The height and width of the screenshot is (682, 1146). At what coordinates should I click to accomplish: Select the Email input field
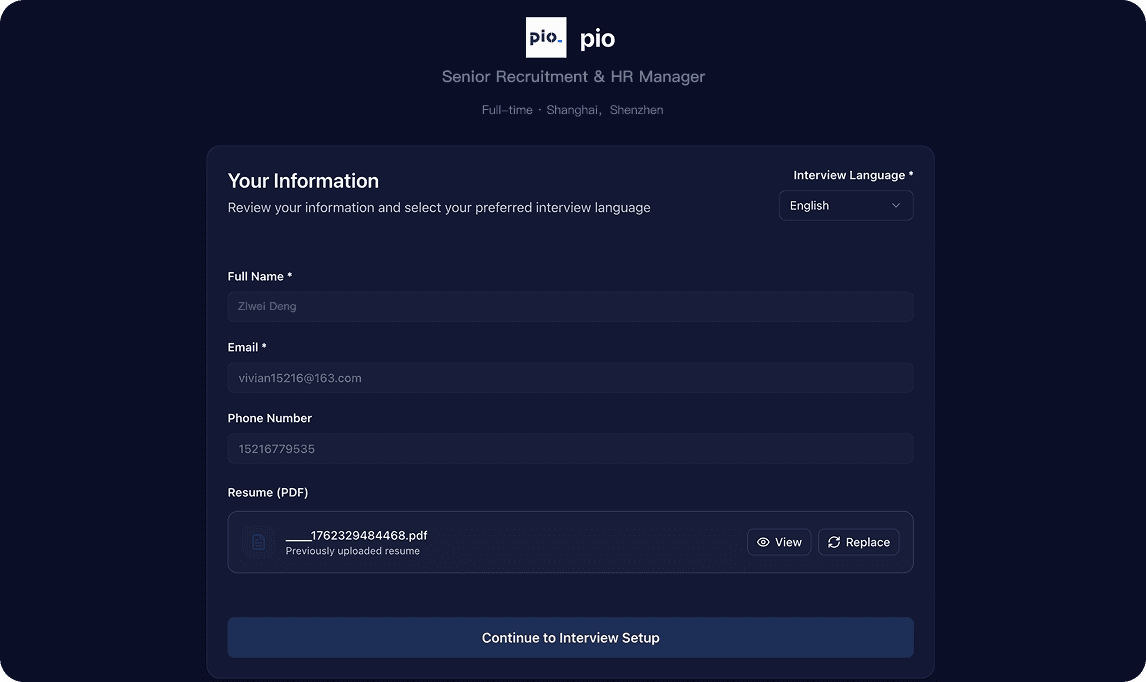570,378
